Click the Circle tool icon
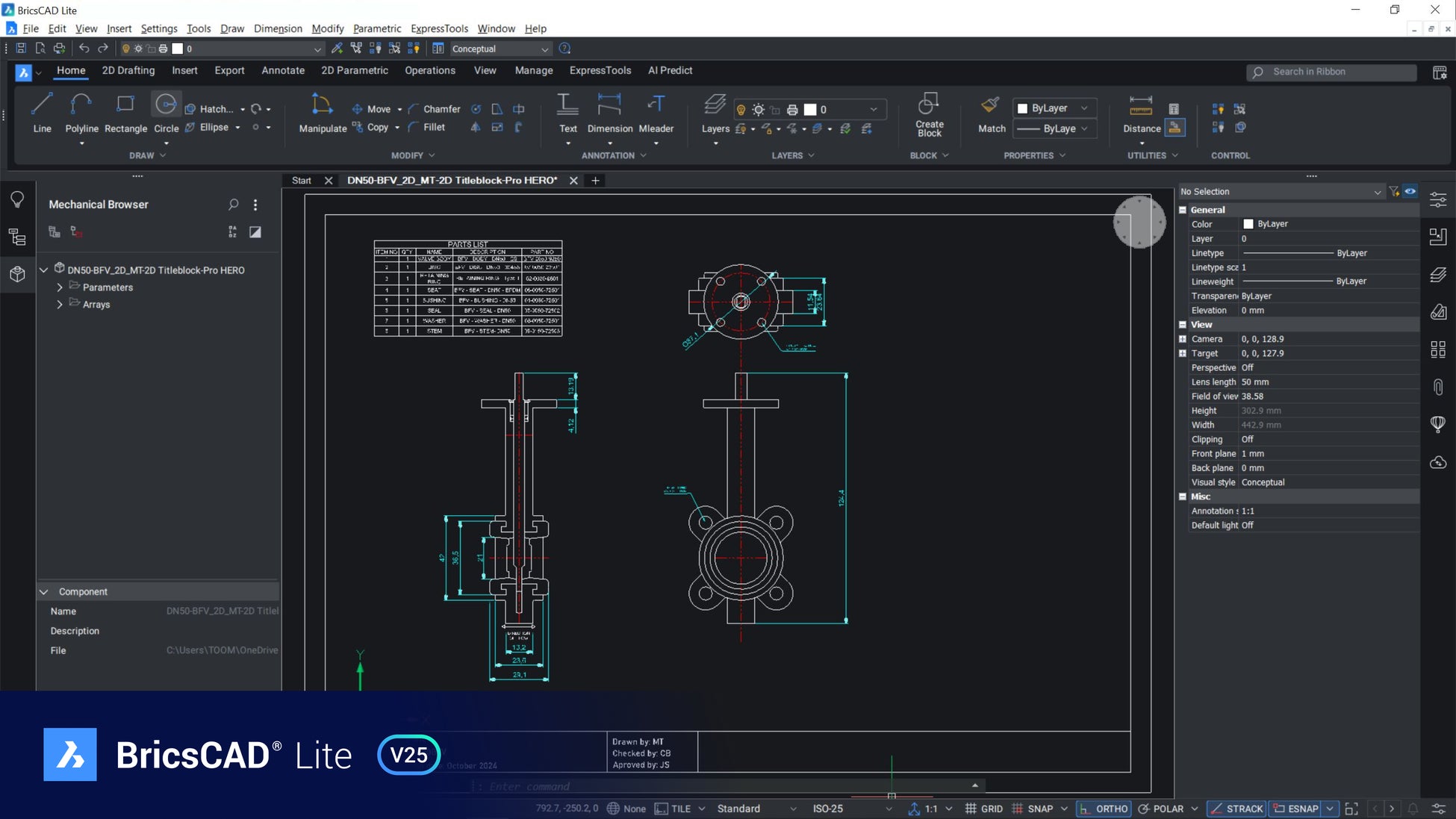The height and width of the screenshot is (819, 1456). [x=166, y=105]
